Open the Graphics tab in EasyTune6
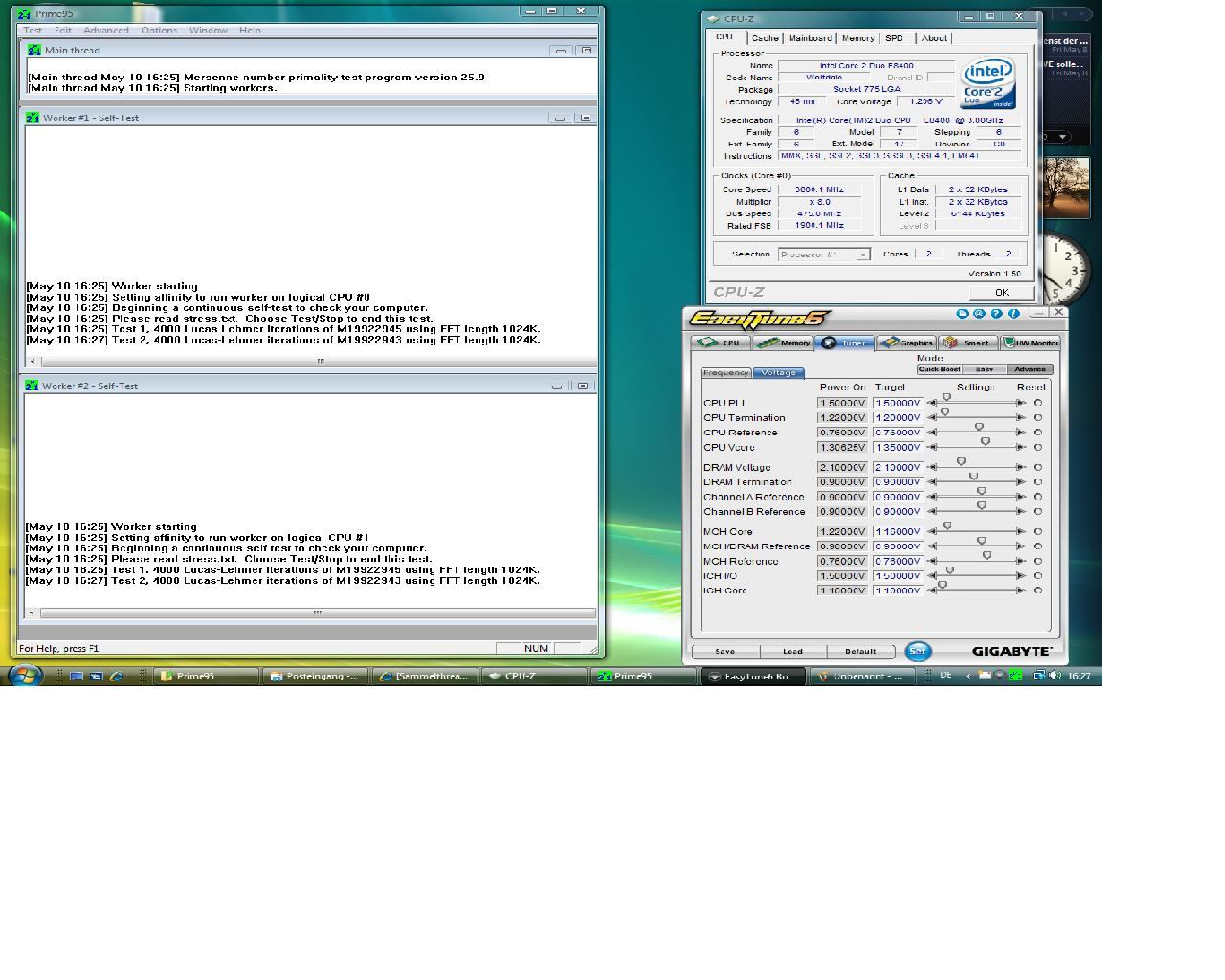 [907, 343]
